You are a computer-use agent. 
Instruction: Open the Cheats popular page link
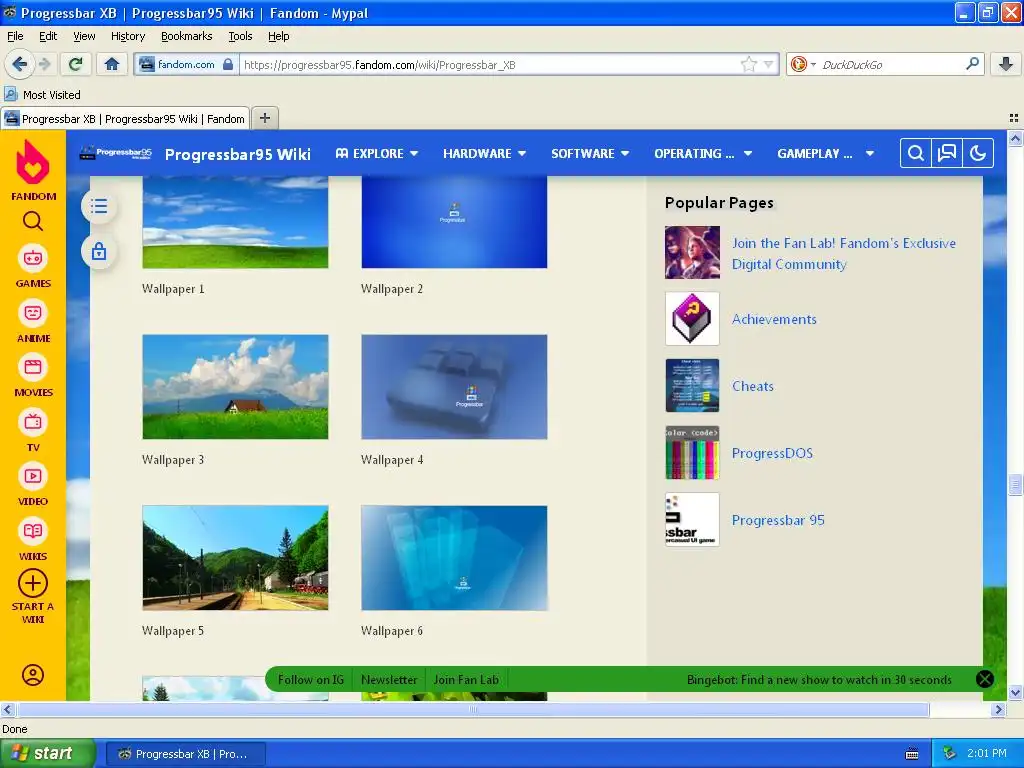coord(752,386)
